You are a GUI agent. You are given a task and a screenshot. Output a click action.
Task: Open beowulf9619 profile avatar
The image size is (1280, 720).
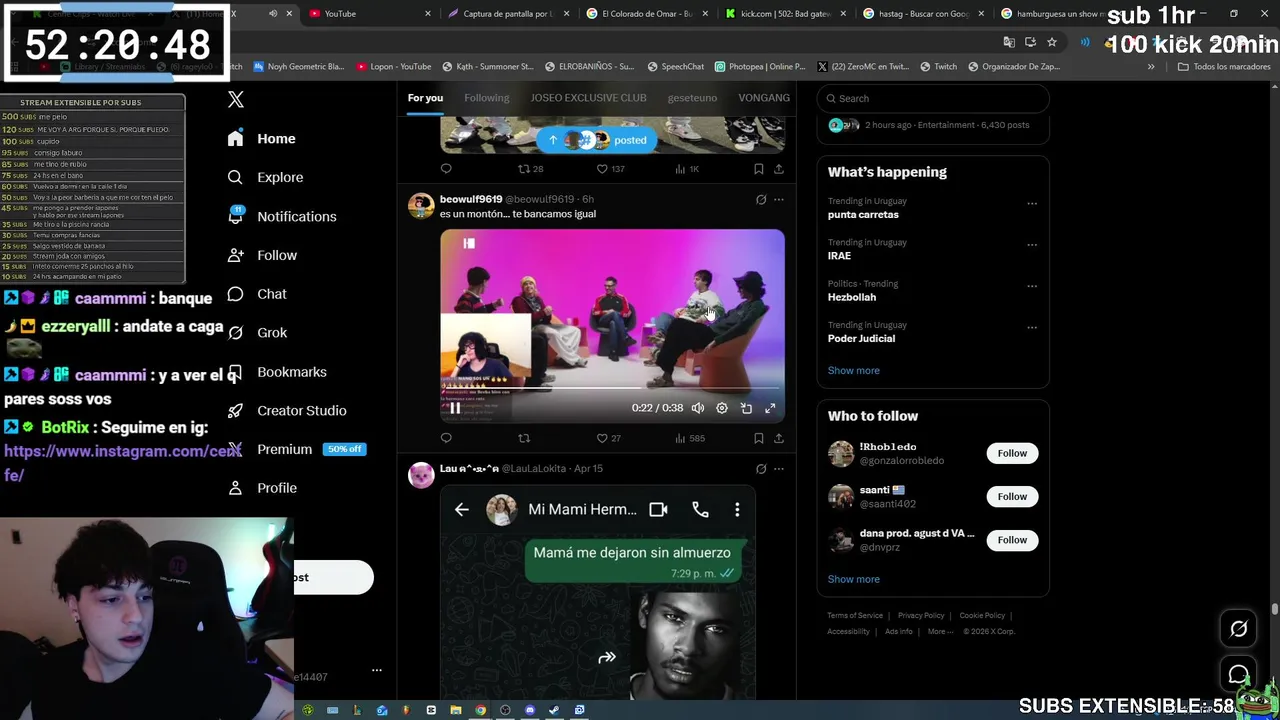tap(421, 205)
